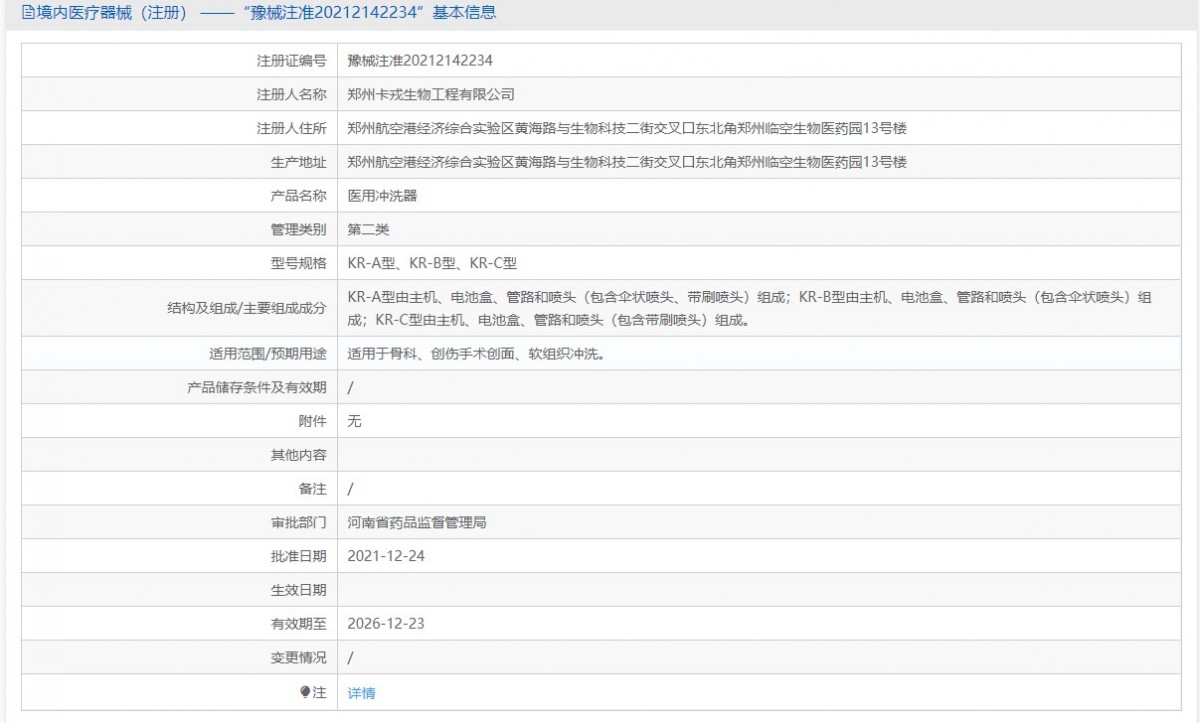Open the 详情 link

361,693
